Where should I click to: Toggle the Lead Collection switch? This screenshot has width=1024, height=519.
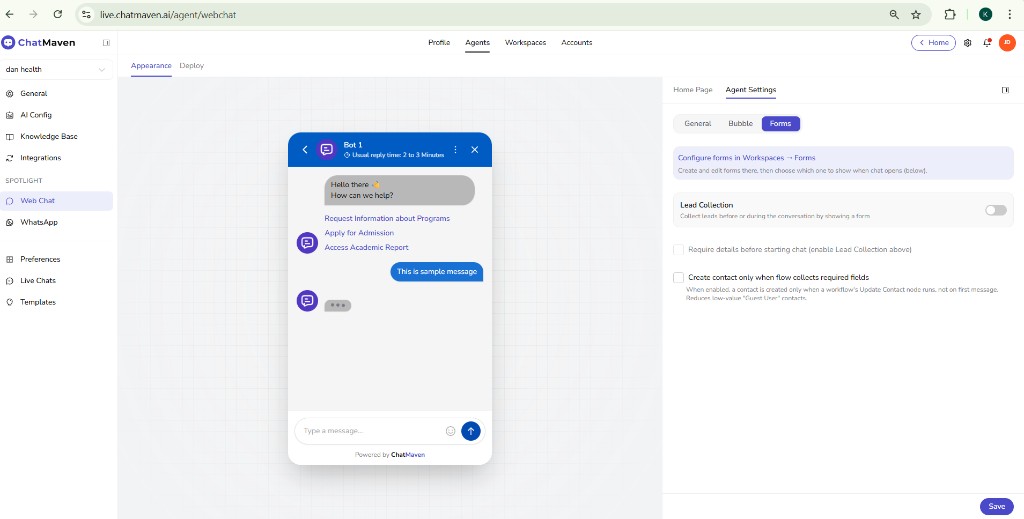point(996,210)
